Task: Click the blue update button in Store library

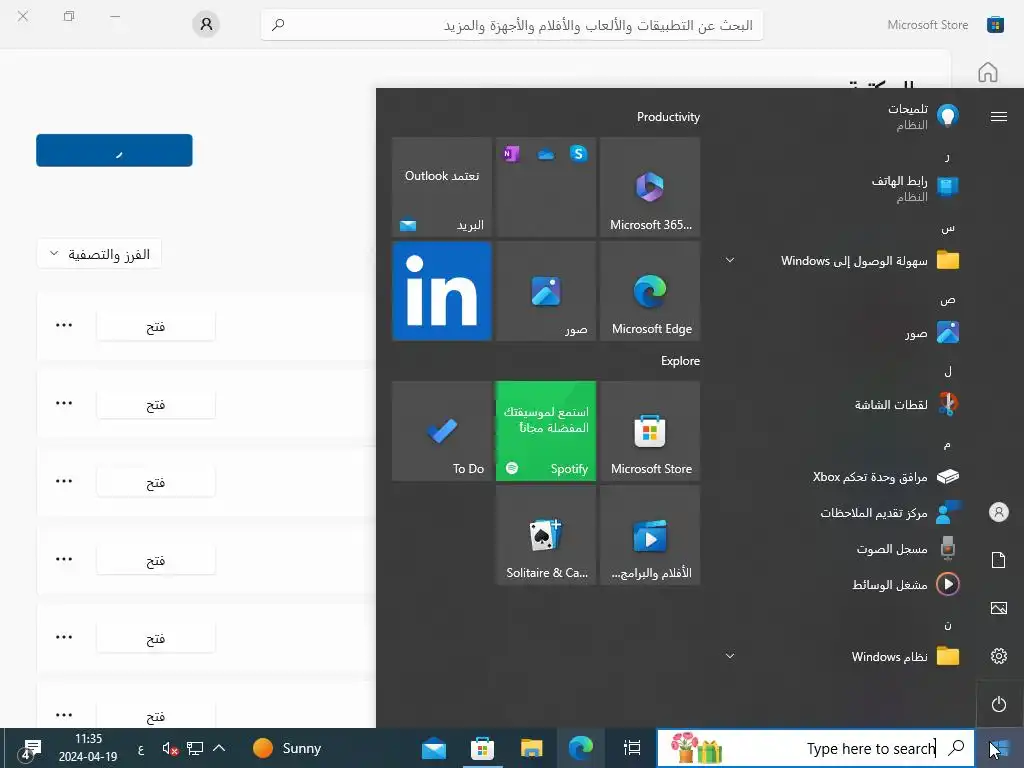Action: pos(114,150)
